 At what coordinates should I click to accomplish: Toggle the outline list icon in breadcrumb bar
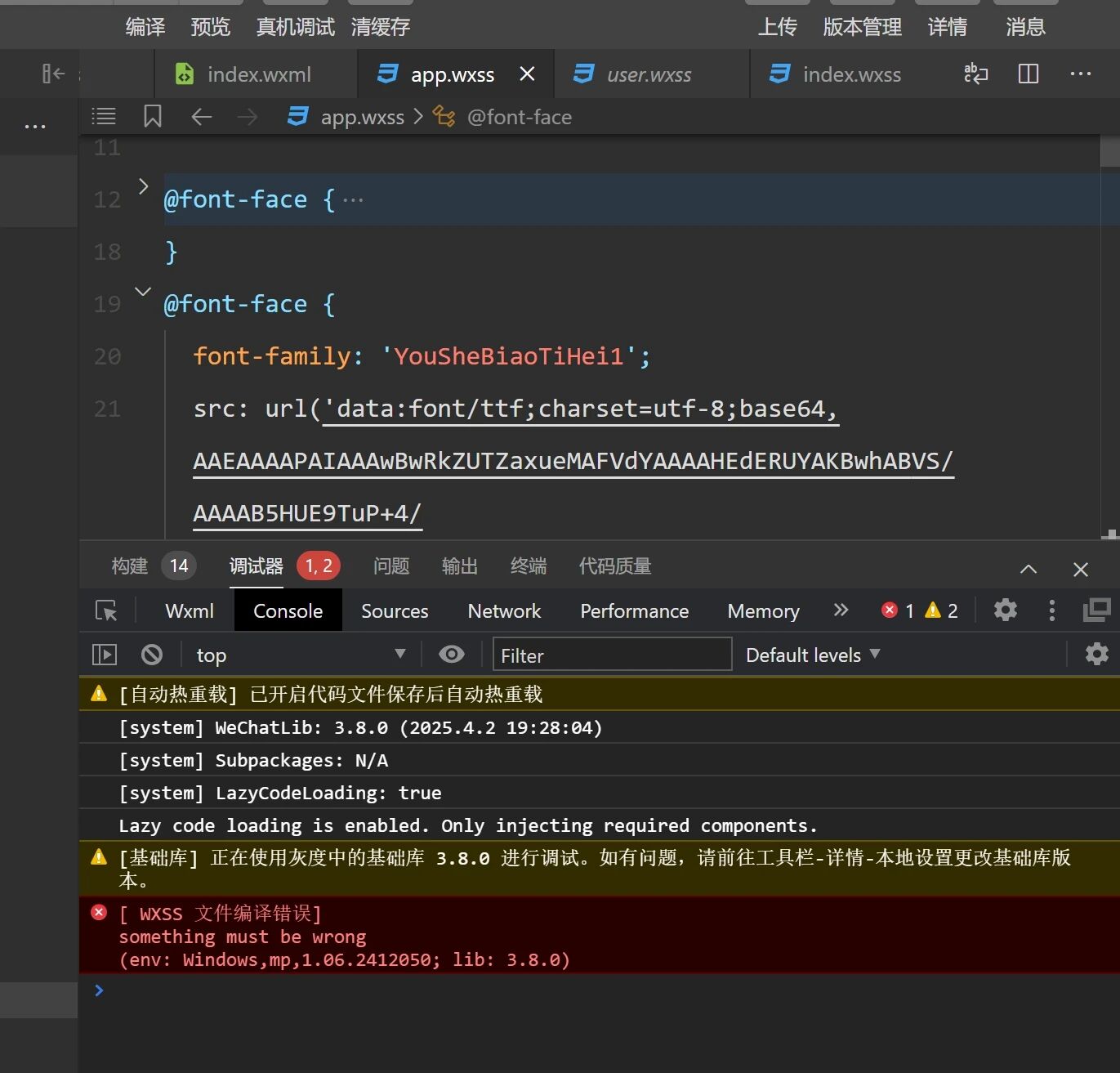point(104,117)
